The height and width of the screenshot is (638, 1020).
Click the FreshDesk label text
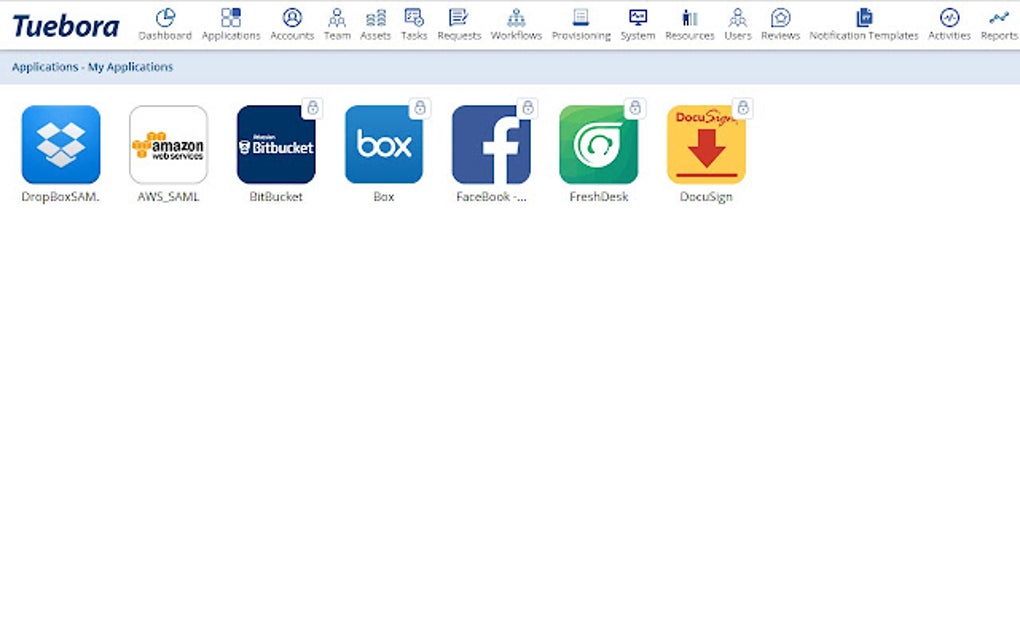click(598, 196)
